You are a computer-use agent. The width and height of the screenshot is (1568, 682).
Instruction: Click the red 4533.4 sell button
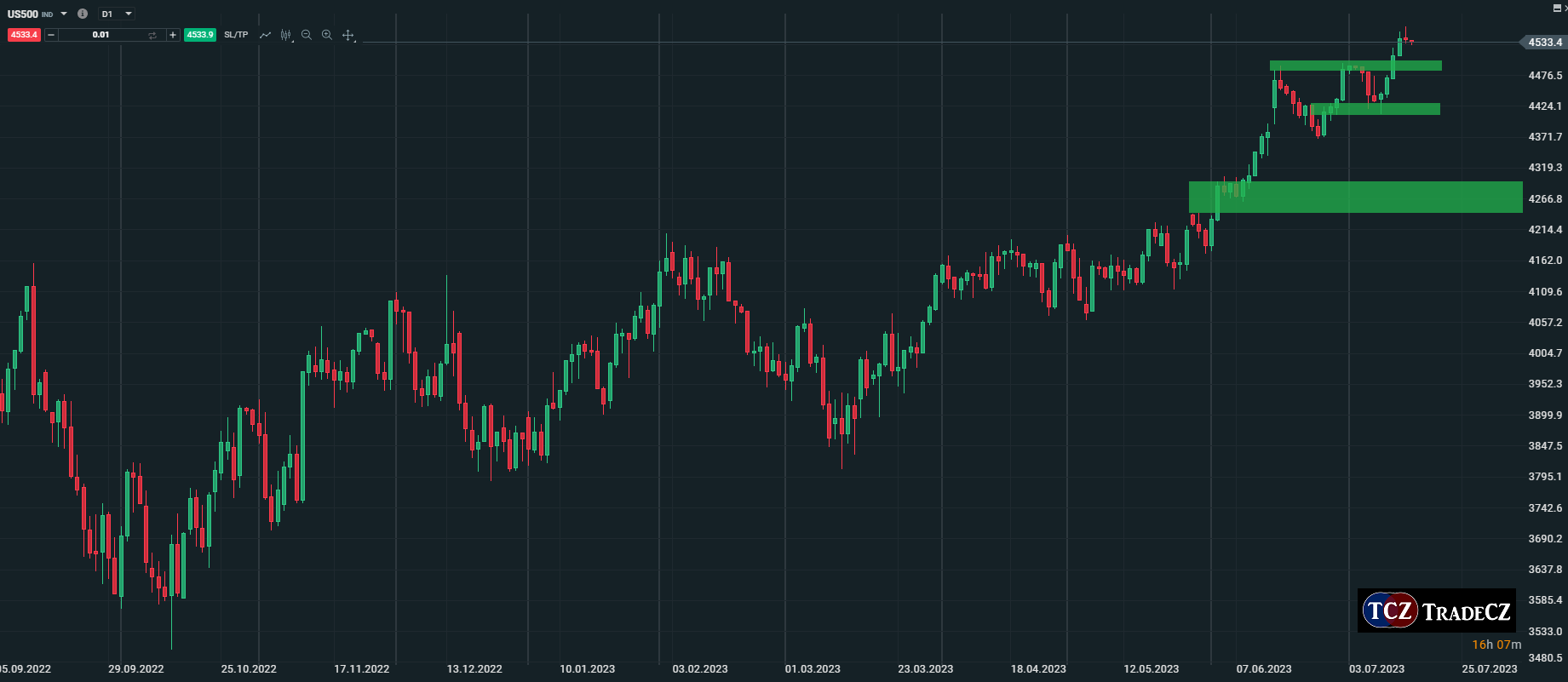[24, 35]
